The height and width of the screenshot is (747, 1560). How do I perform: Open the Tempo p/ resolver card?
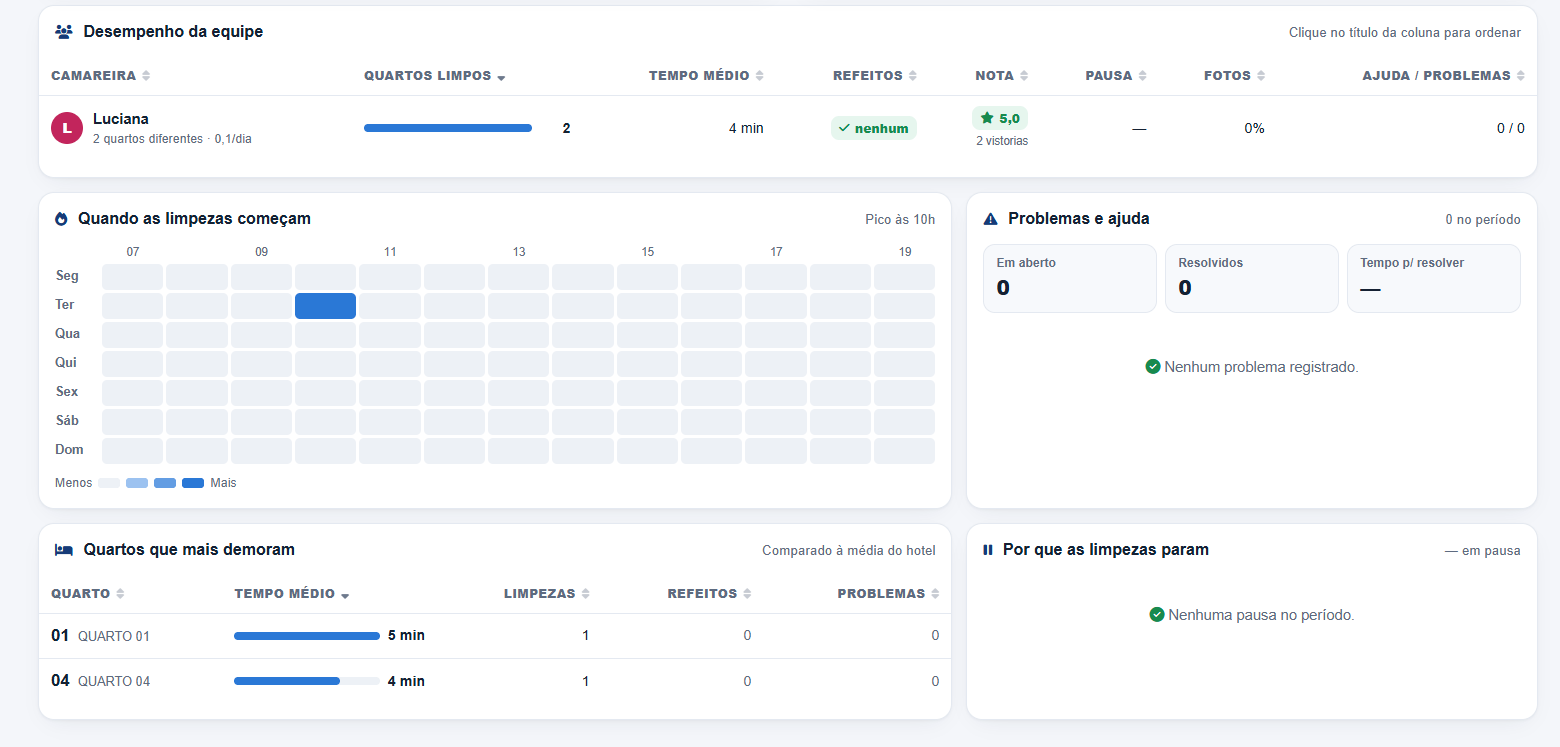pyautogui.click(x=1434, y=278)
